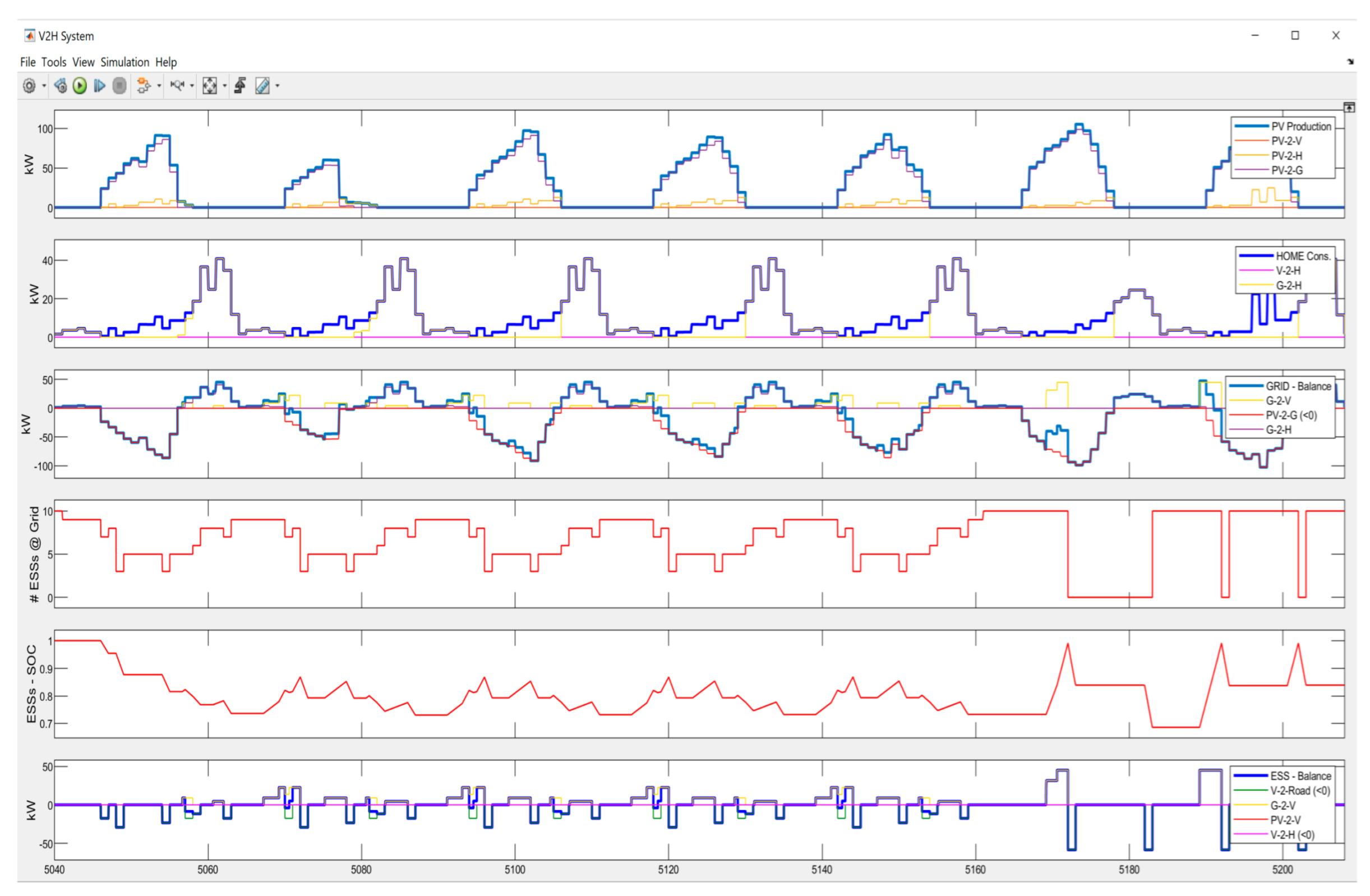Screen dimensions: 1370x896
Task: Click the Step Forward icon
Action: 100,86
